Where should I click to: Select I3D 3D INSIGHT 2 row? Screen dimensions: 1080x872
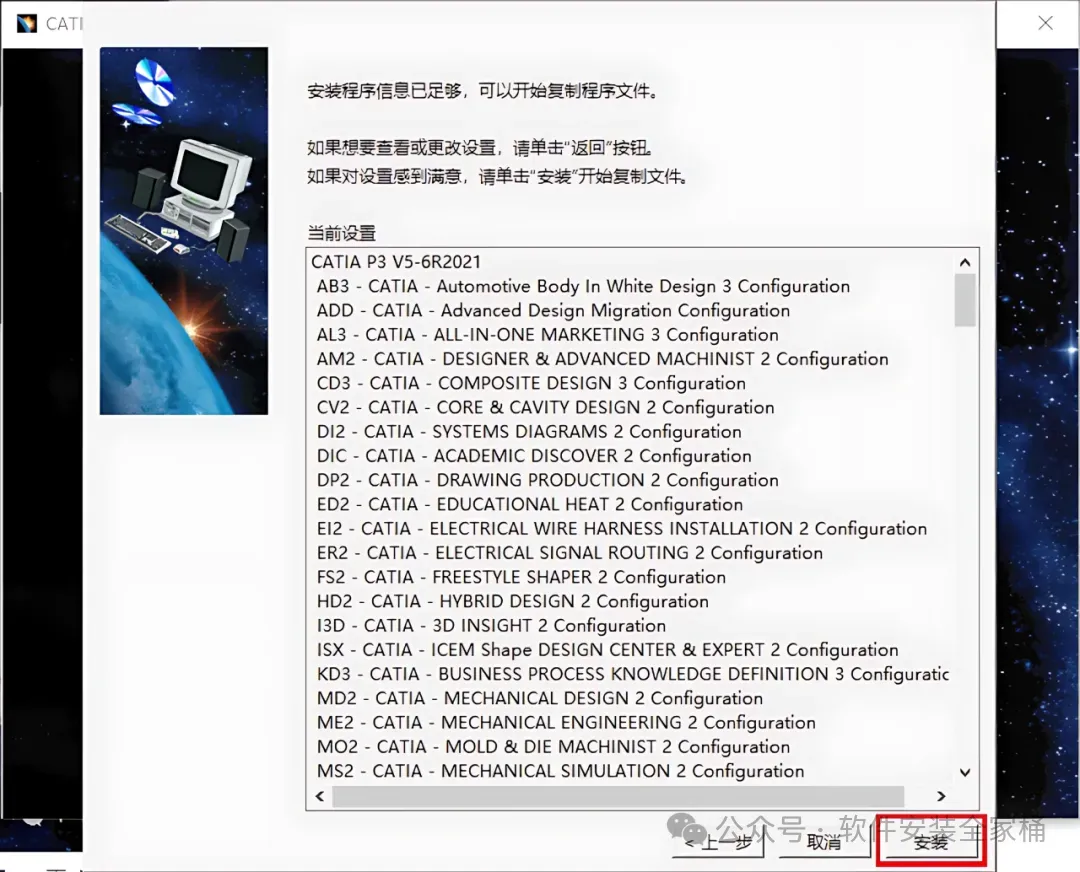491,625
